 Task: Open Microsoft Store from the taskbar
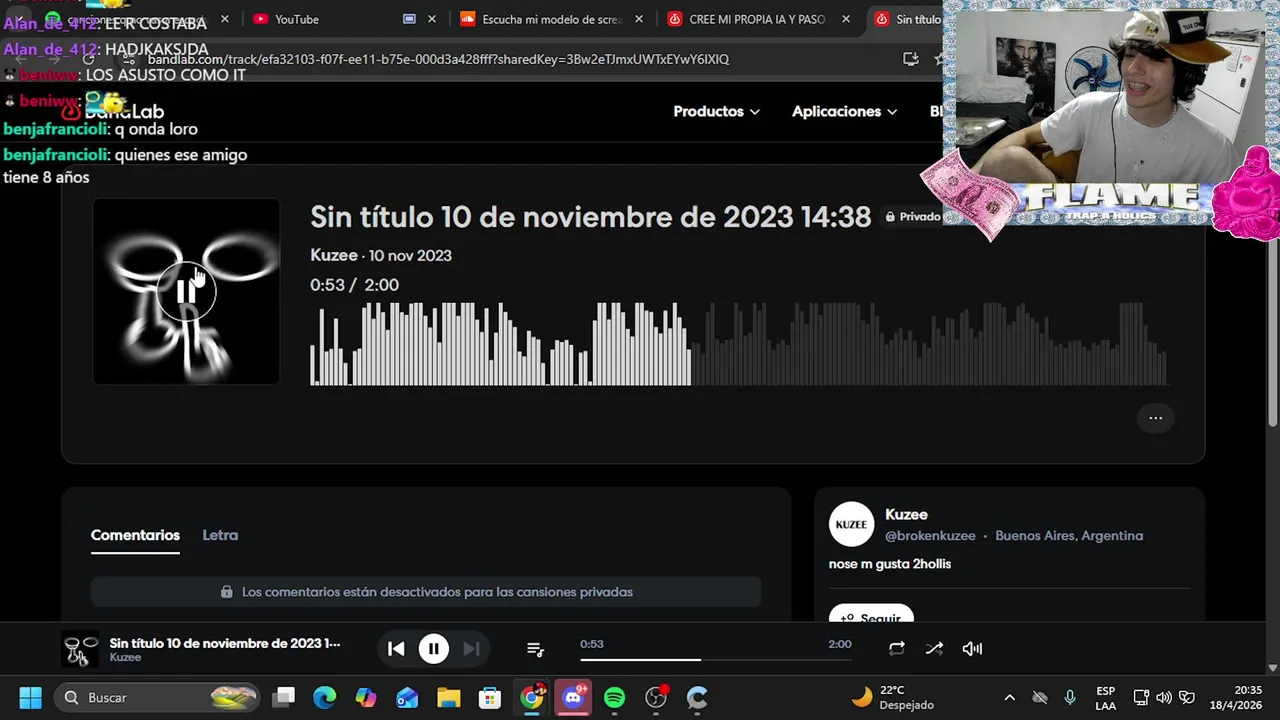pyautogui.click(x=489, y=697)
